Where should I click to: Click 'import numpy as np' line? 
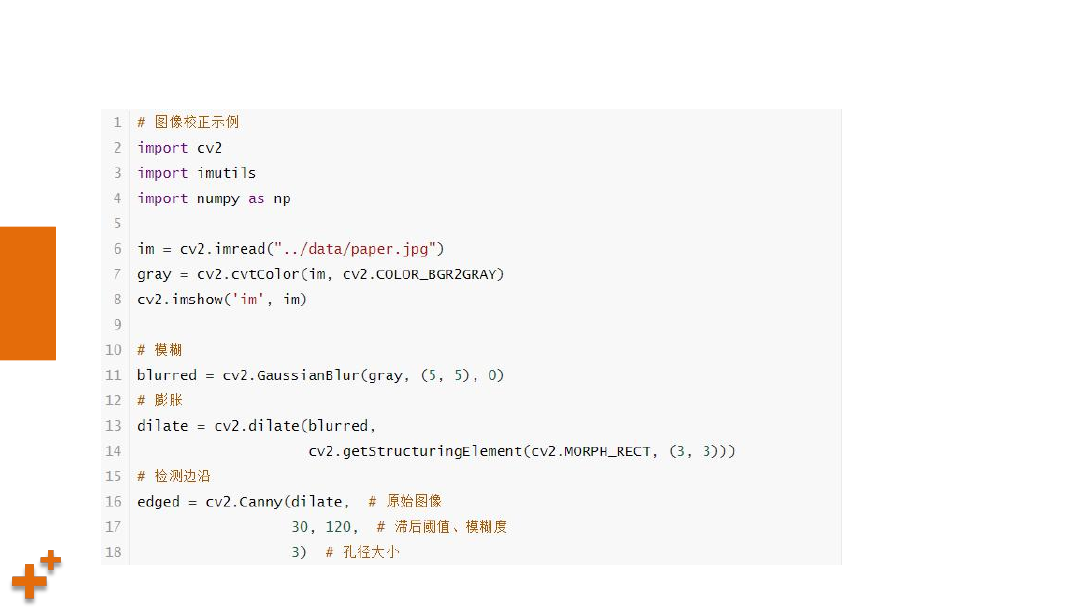click(214, 198)
